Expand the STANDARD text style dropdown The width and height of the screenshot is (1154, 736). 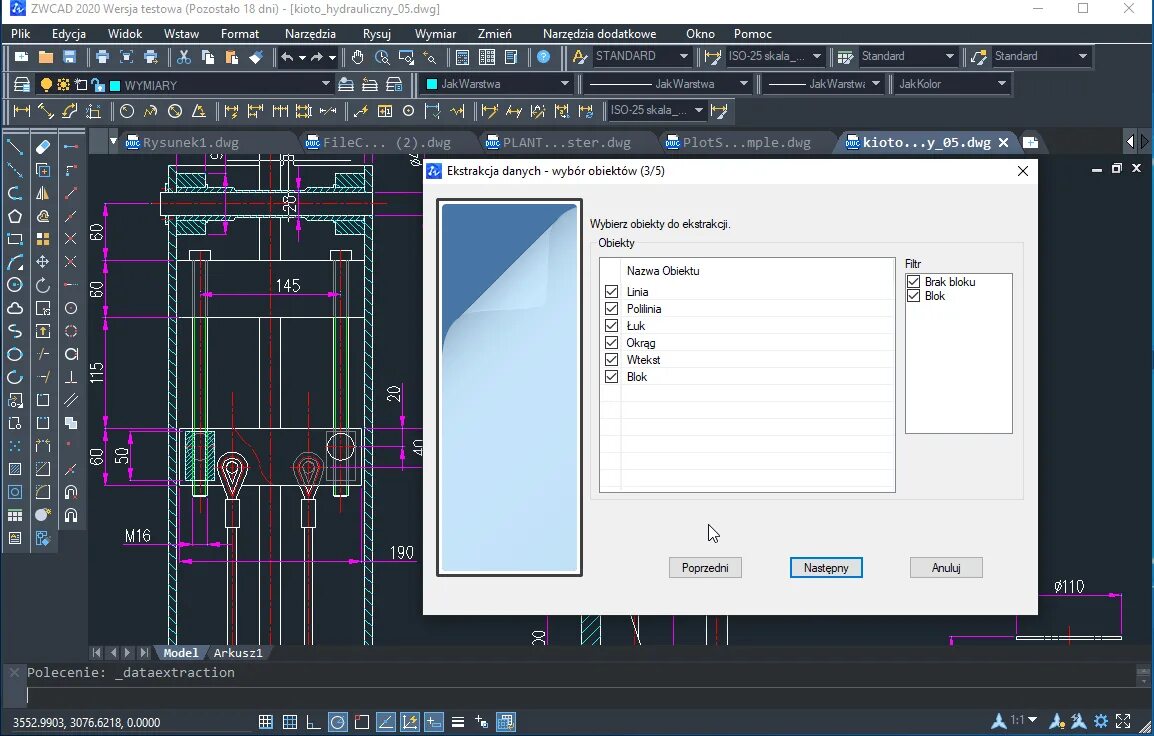684,57
